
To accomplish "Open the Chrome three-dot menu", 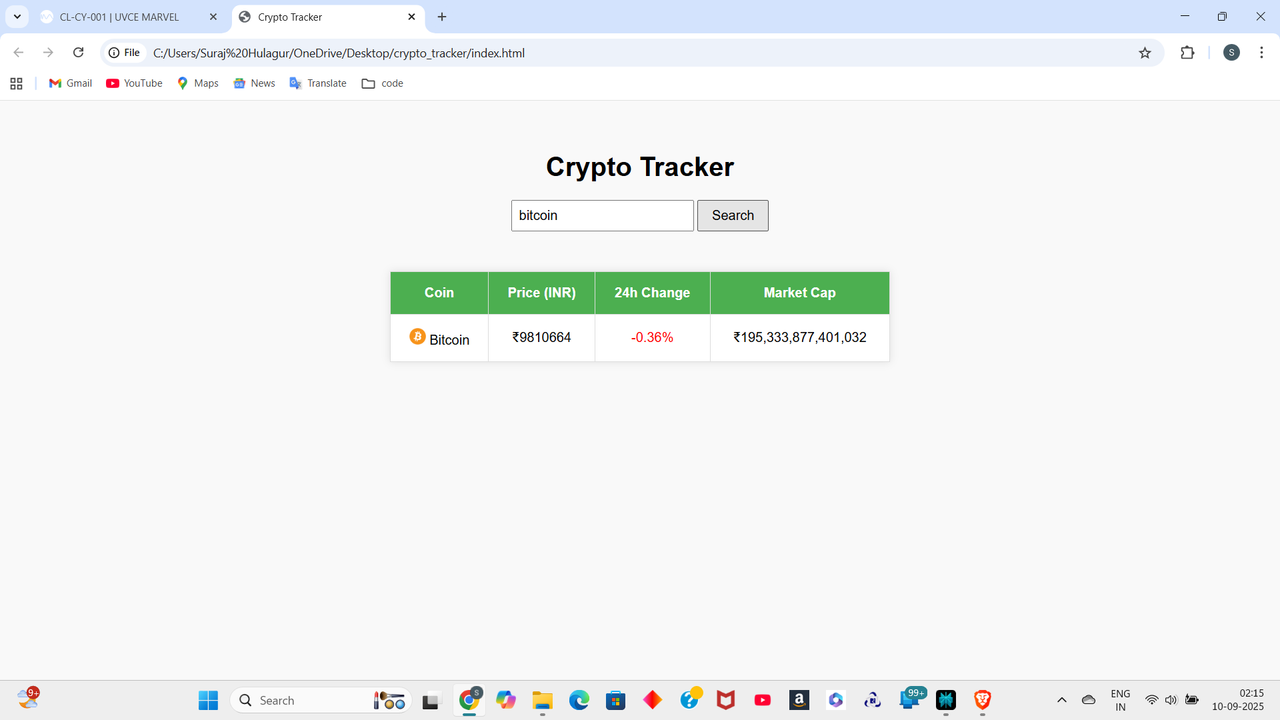I will pyautogui.click(x=1262, y=53).
